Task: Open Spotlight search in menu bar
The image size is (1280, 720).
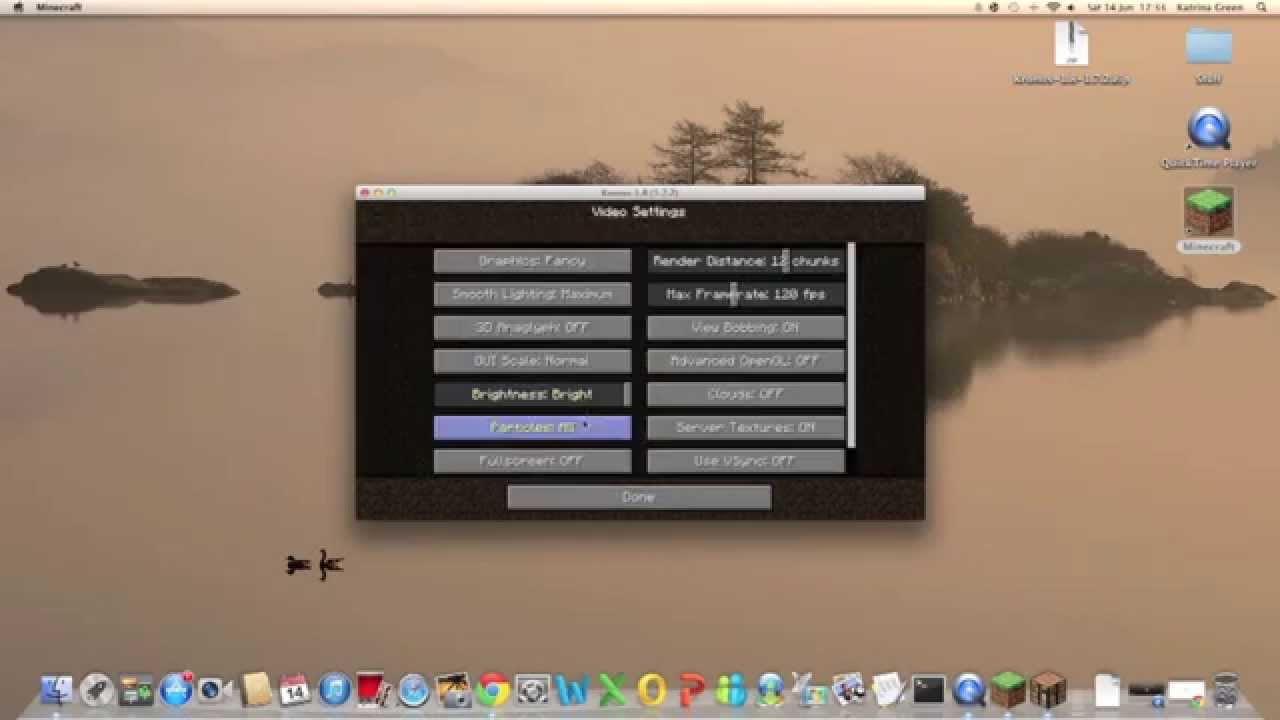Action: [x=1260, y=7]
